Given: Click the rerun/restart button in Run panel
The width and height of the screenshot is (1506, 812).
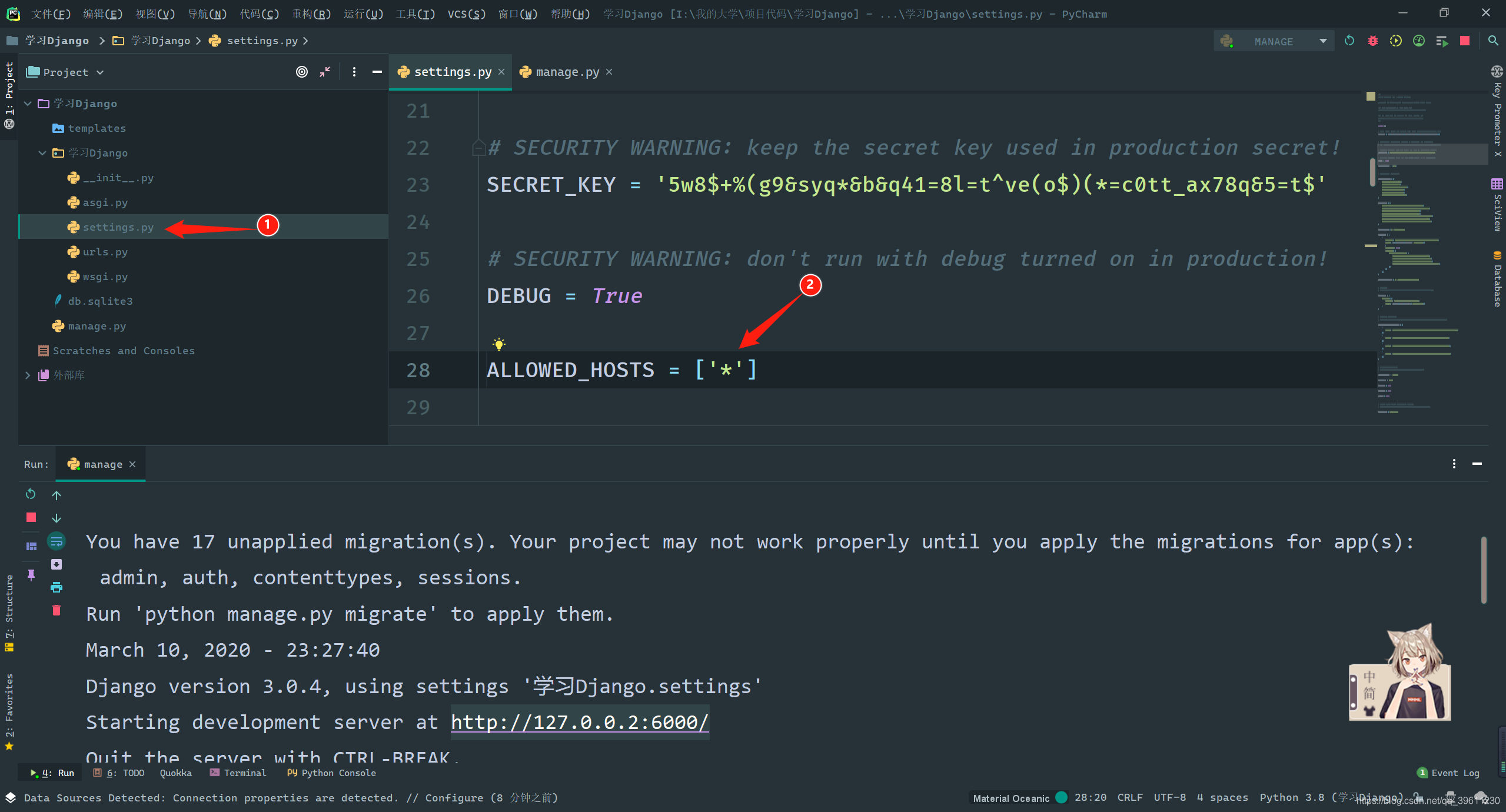Looking at the screenshot, I should point(31,494).
